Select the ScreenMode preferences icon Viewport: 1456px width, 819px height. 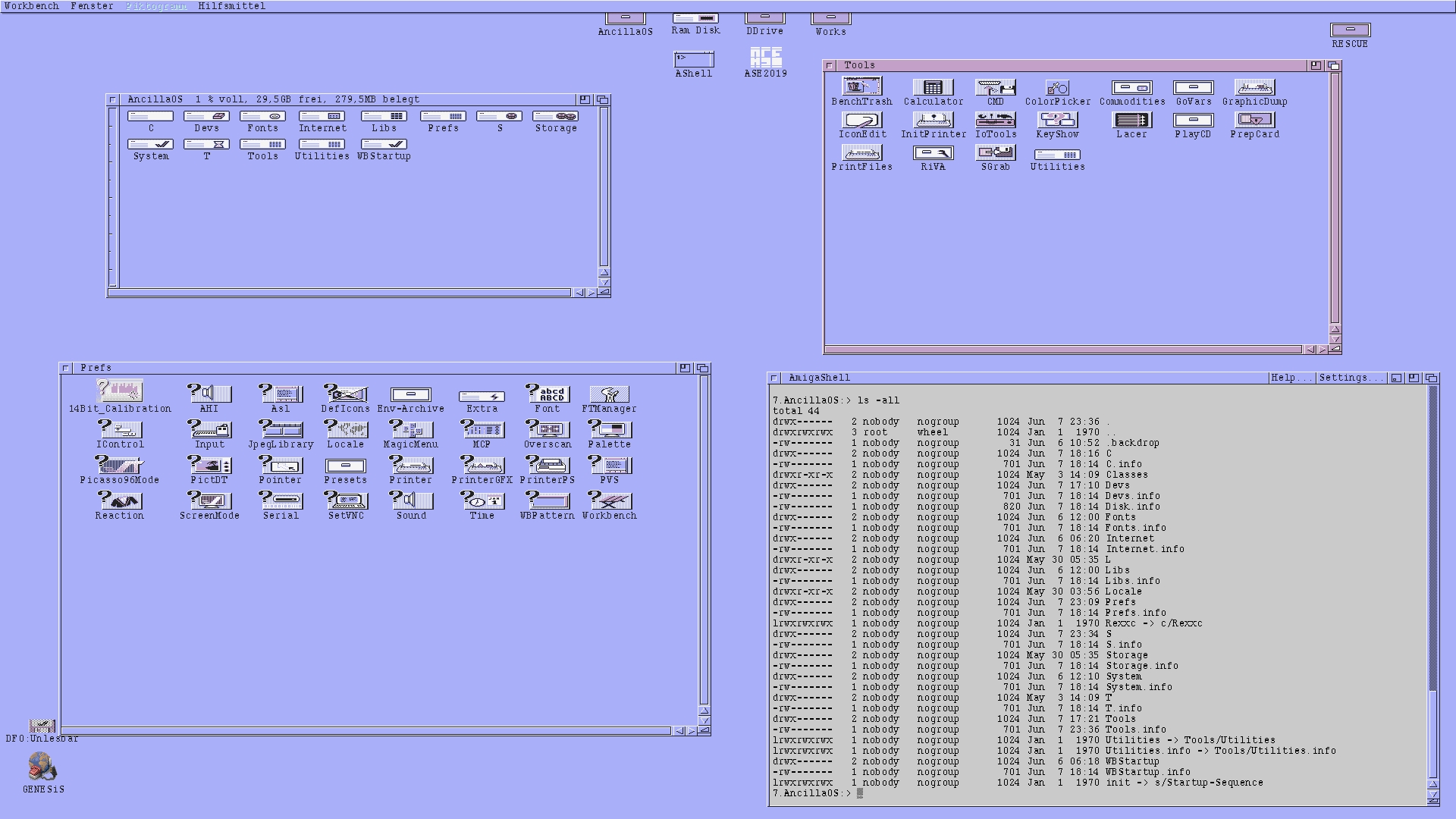tap(209, 500)
